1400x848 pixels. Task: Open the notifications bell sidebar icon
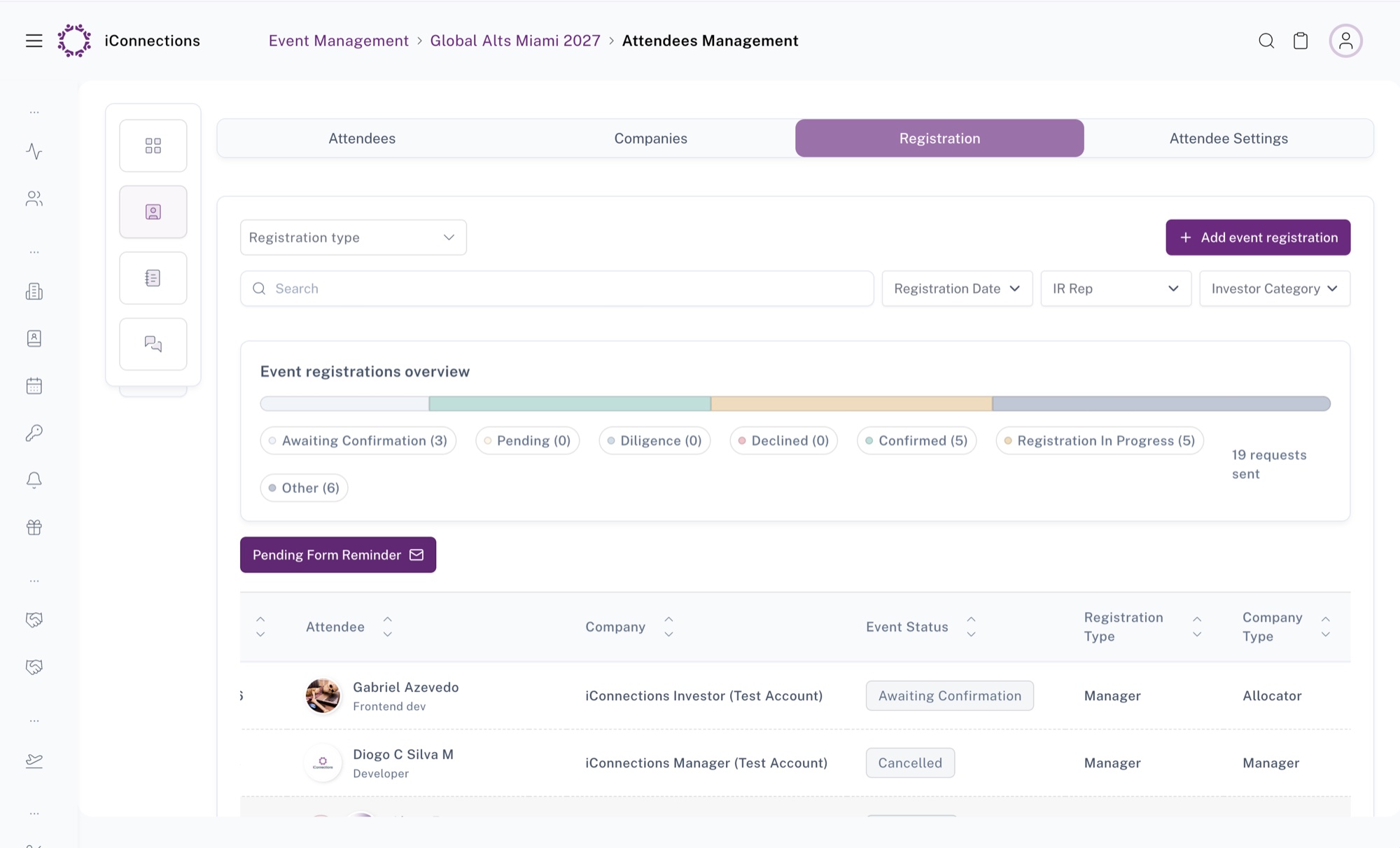pyautogui.click(x=34, y=480)
